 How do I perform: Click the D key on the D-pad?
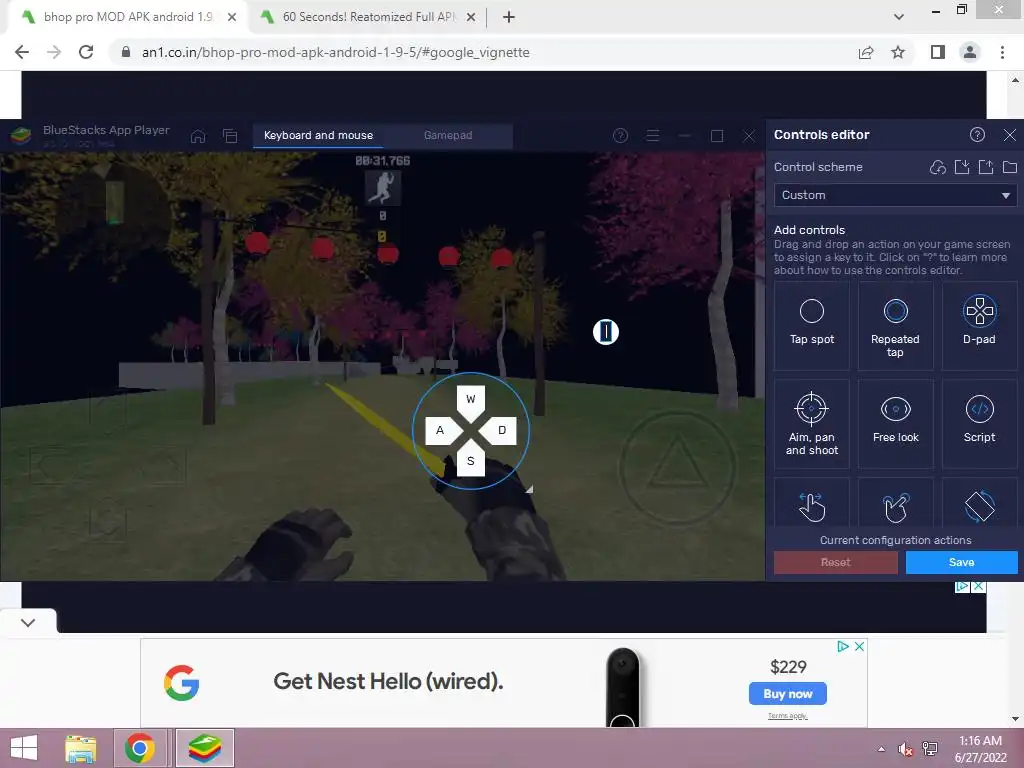coord(500,430)
